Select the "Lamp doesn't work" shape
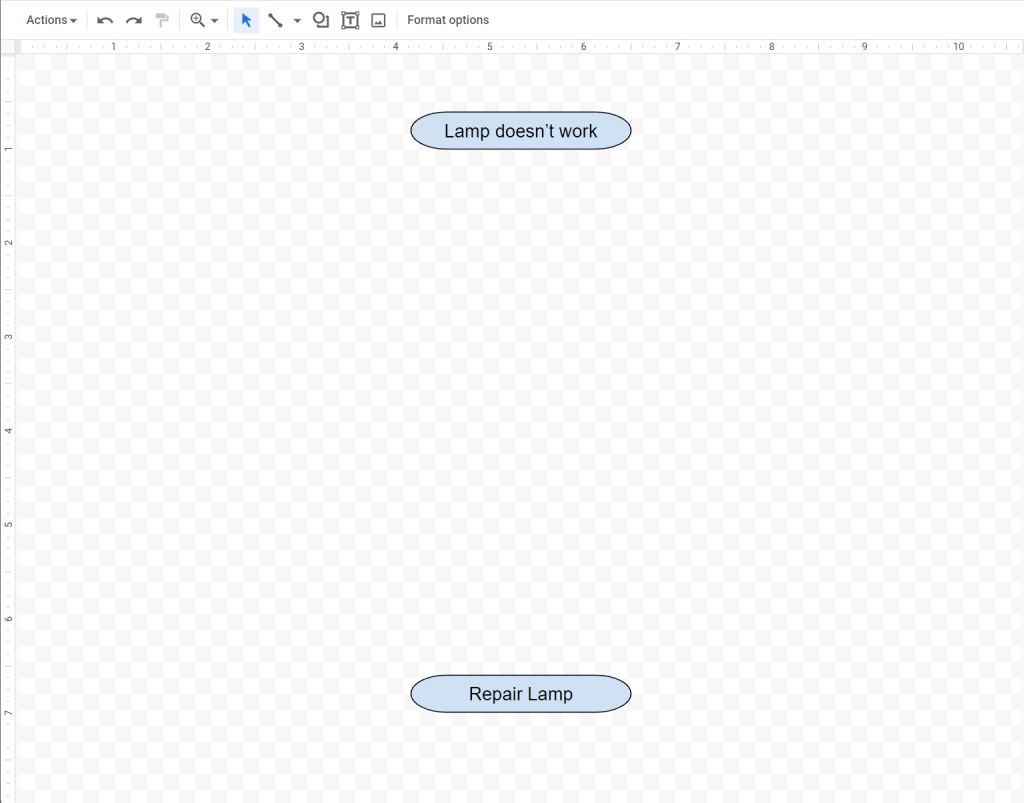Viewport: 1024px width, 803px height. pyautogui.click(x=520, y=130)
